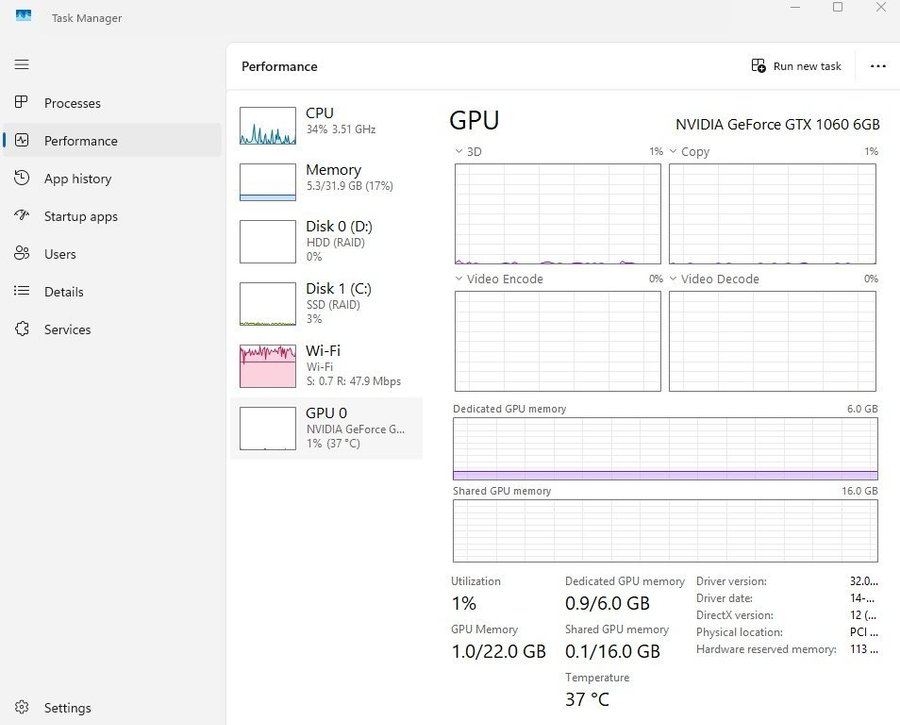Click the Processes sidebar icon
This screenshot has width=900, height=725.
coord(21,103)
